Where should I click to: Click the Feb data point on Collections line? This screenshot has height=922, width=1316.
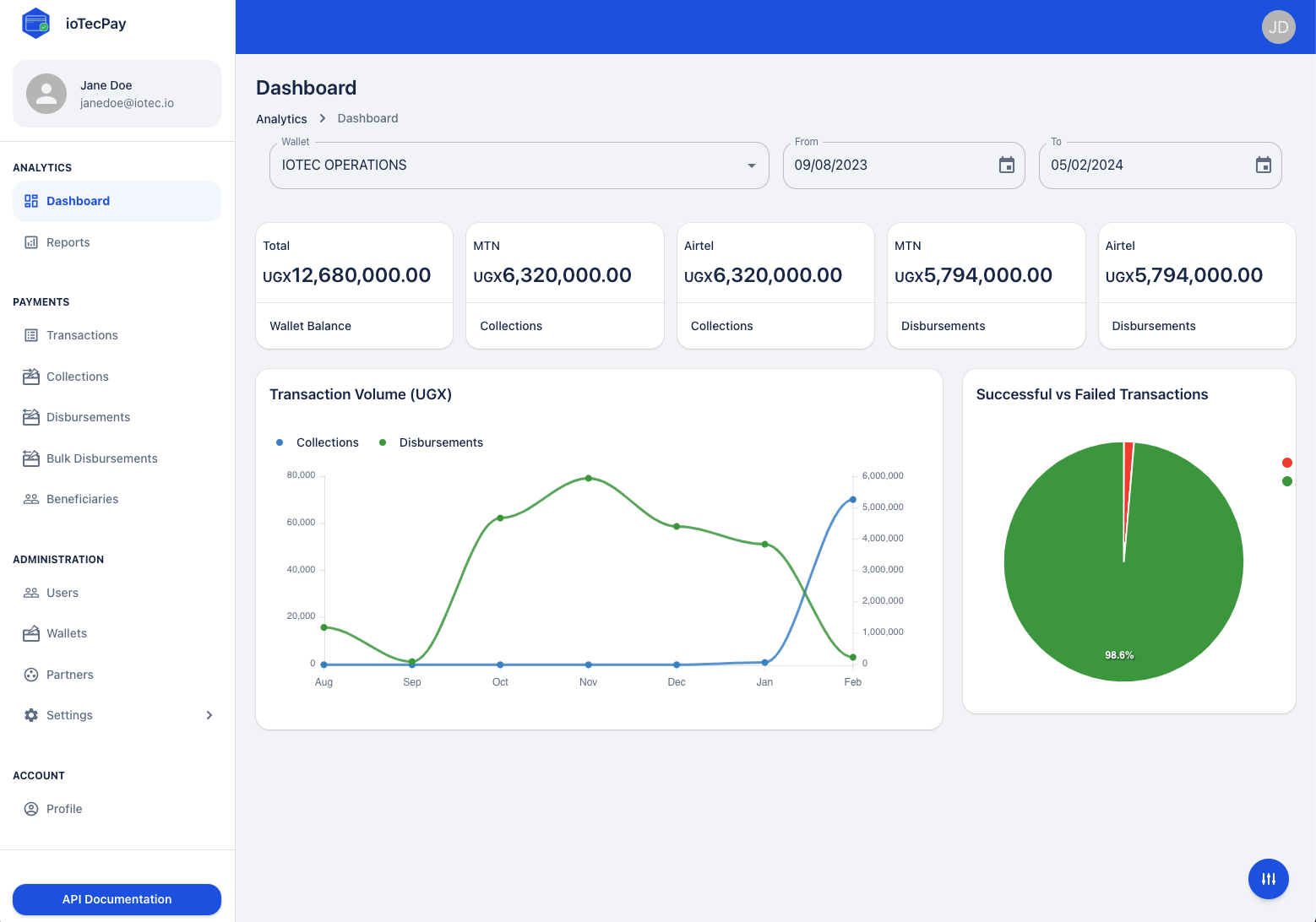[852, 500]
